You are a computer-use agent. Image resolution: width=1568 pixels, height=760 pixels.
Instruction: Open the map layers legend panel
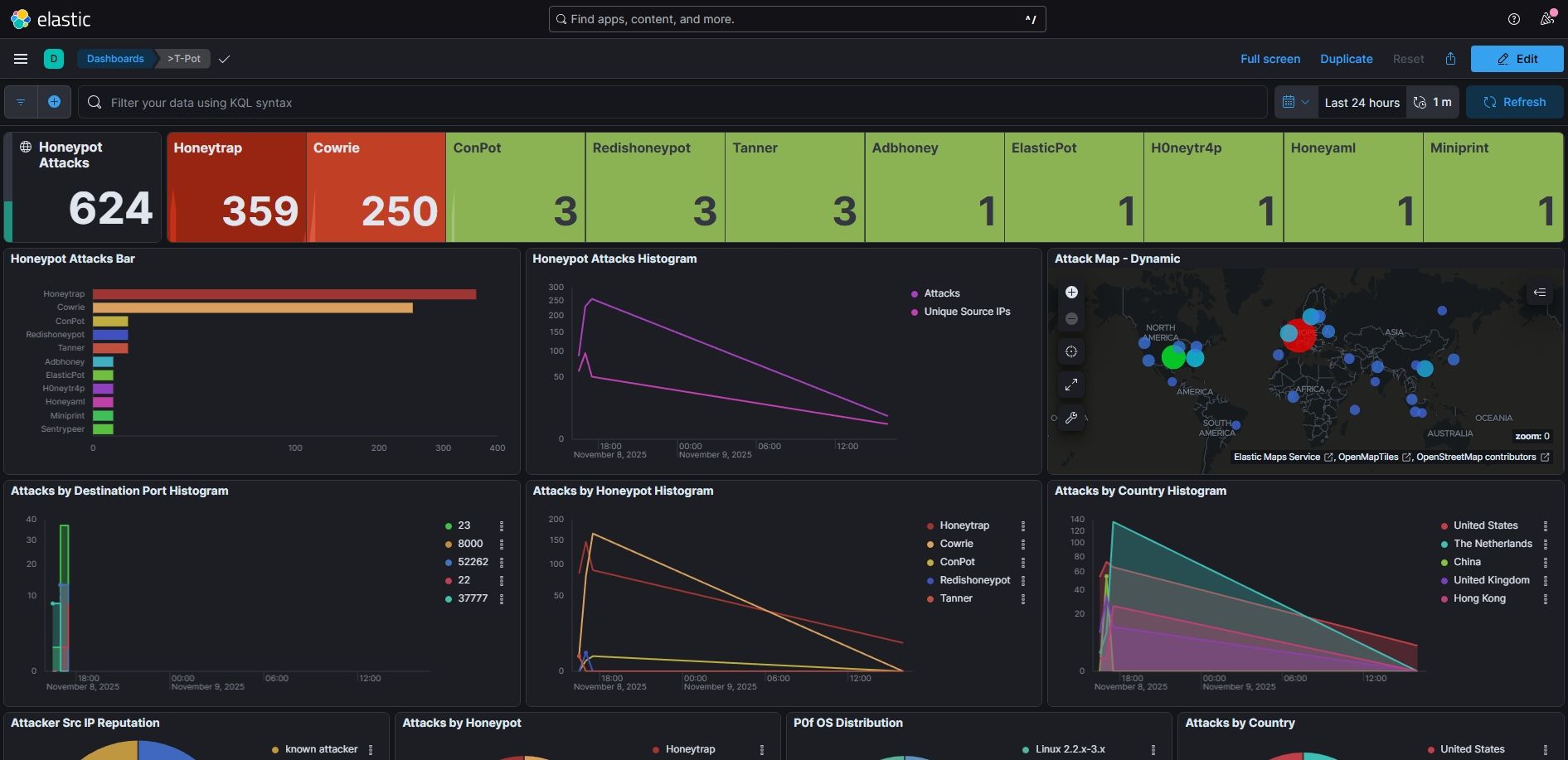1539,293
